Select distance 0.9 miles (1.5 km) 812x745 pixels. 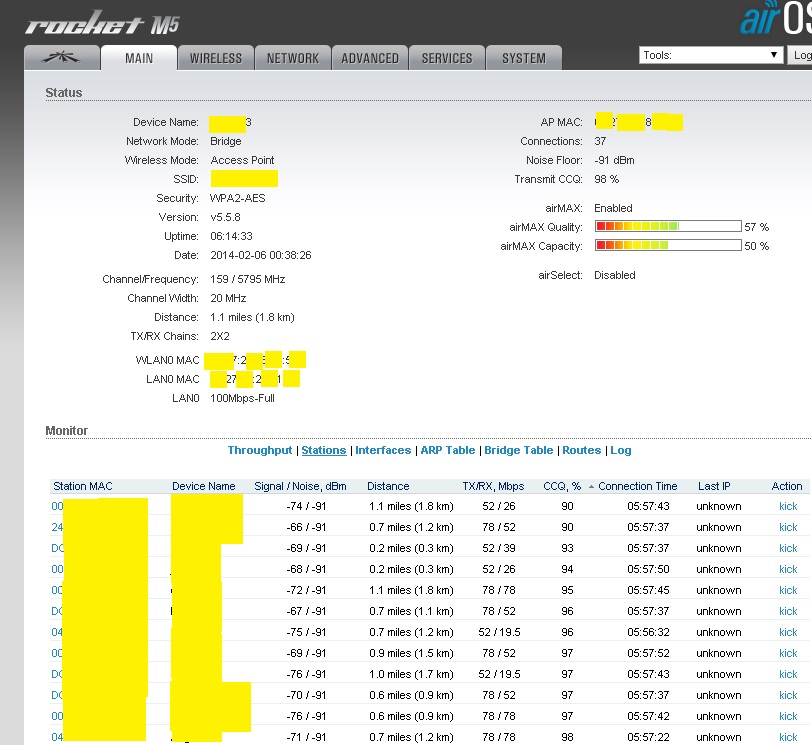point(411,653)
